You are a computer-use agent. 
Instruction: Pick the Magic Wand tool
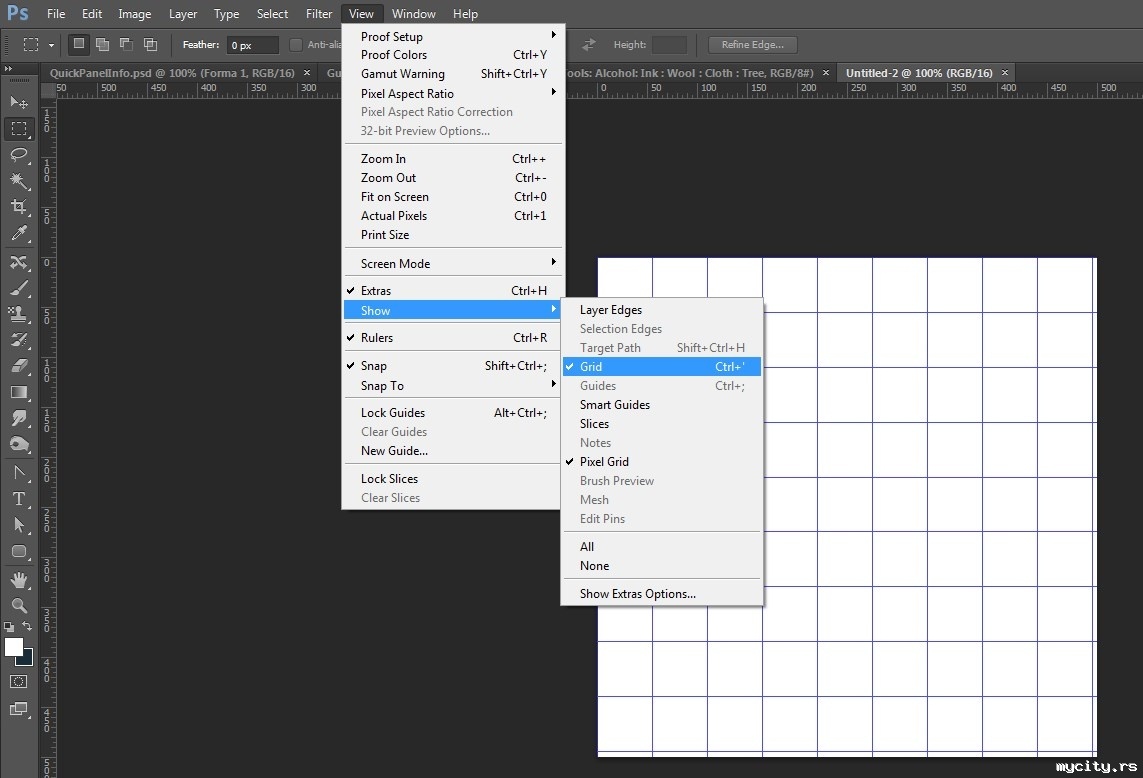click(19, 181)
